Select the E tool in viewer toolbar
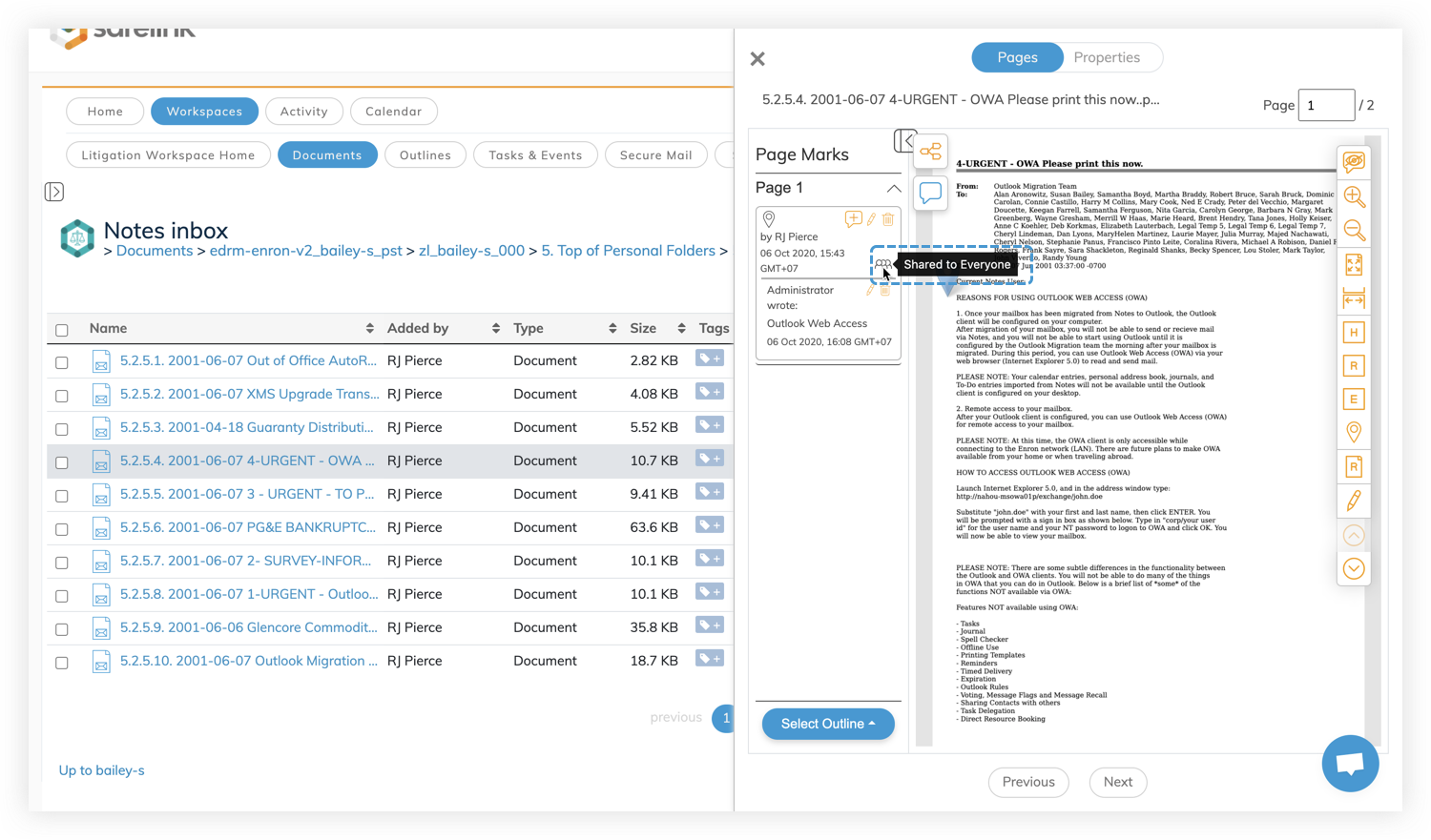The height and width of the screenshot is (840, 1431). [1354, 400]
